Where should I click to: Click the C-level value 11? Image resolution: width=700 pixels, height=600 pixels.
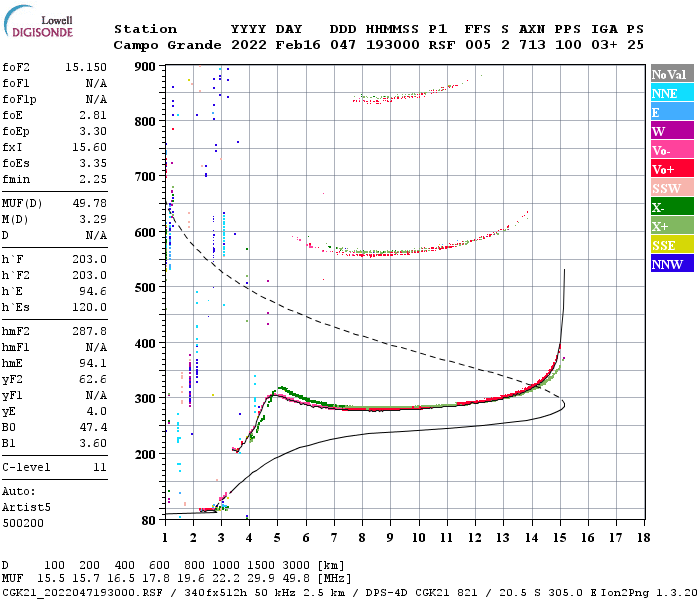pos(100,467)
